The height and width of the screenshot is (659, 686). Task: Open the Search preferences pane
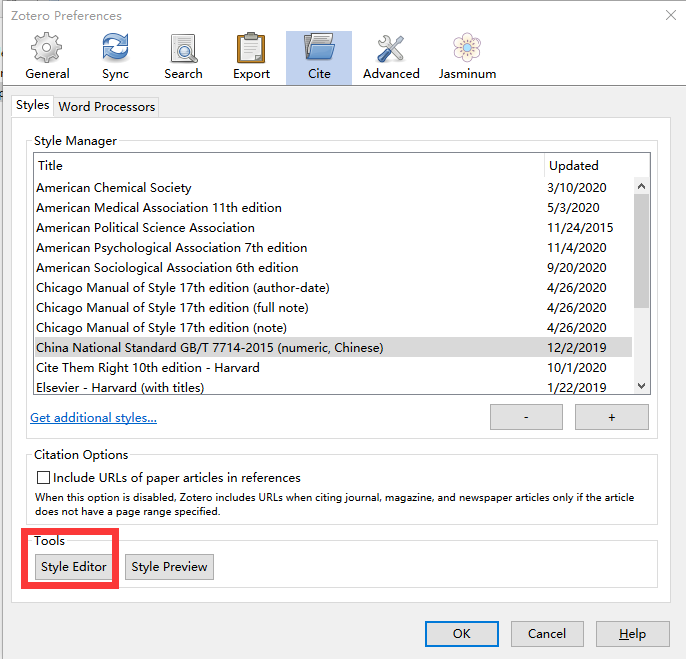tap(183, 57)
